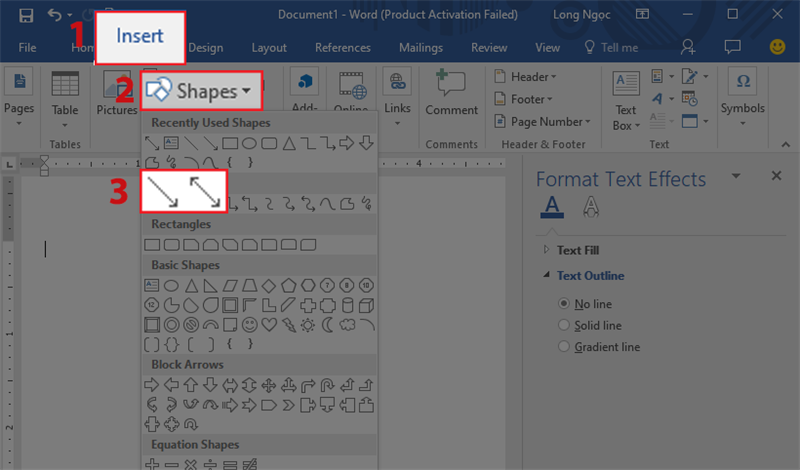Collapse the Text Outline section
The width and height of the screenshot is (800, 470).
[590, 276]
